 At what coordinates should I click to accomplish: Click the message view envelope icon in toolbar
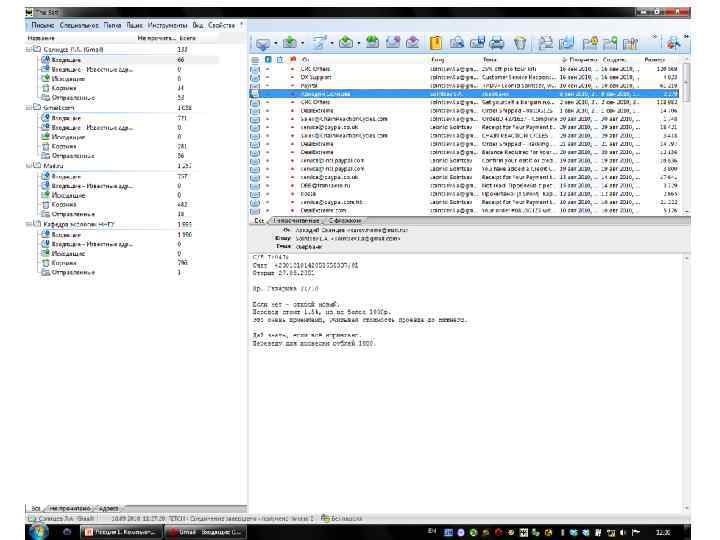point(457,43)
